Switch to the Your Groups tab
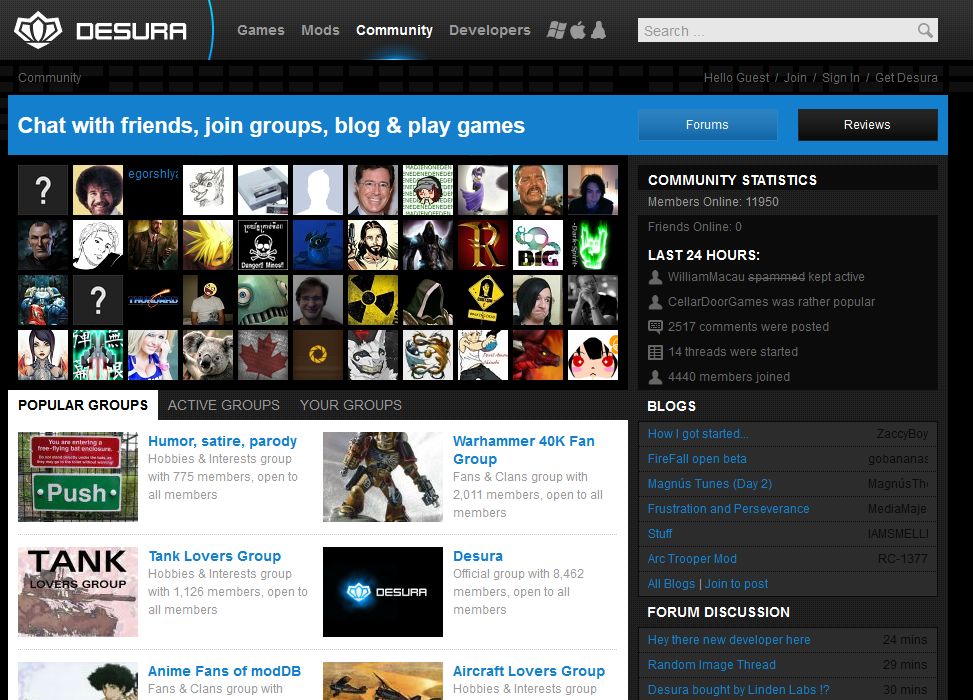 pos(350,405)
